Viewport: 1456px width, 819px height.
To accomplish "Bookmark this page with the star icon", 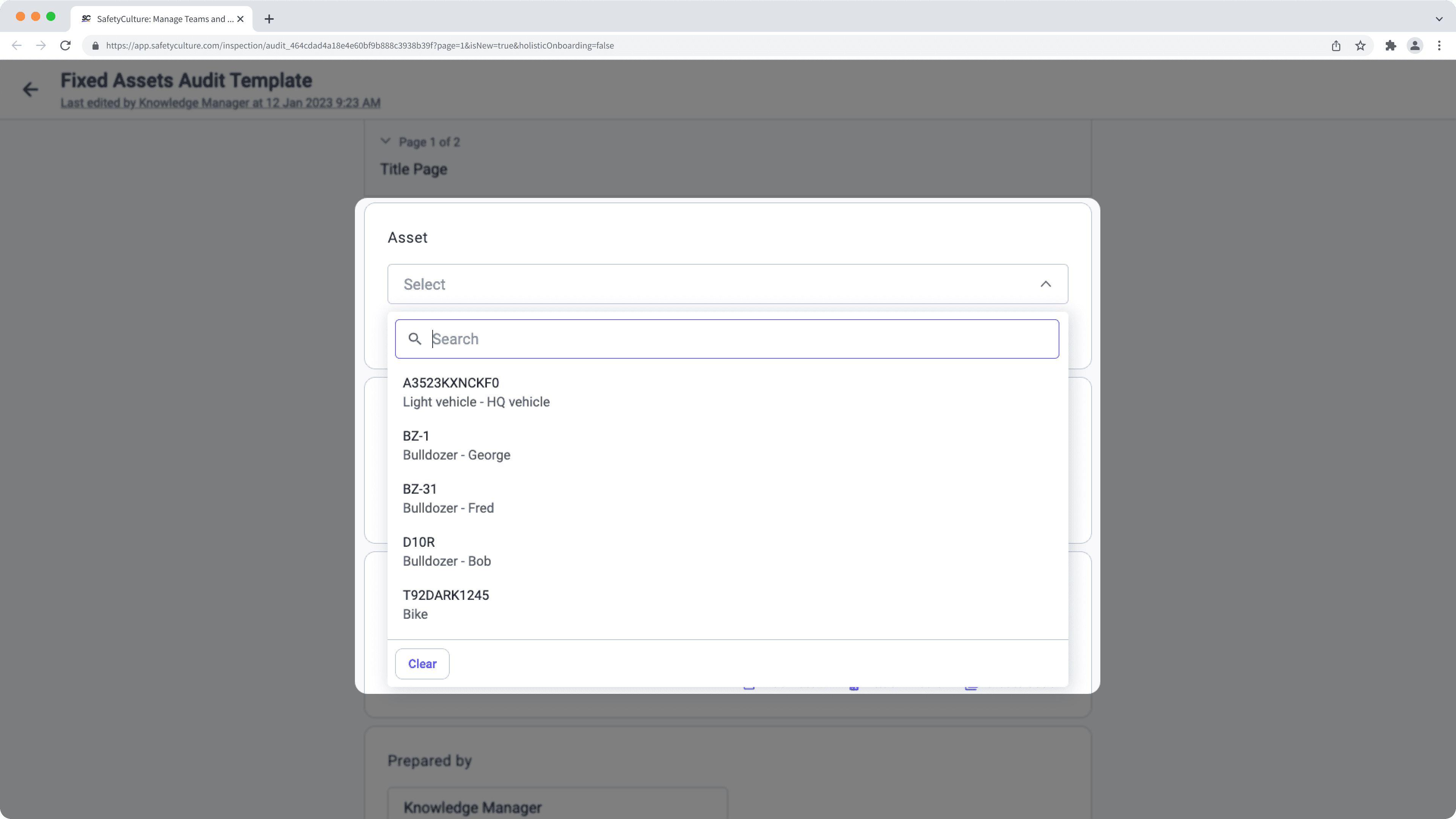I will pyautogui.click(x=1360, y=45).
